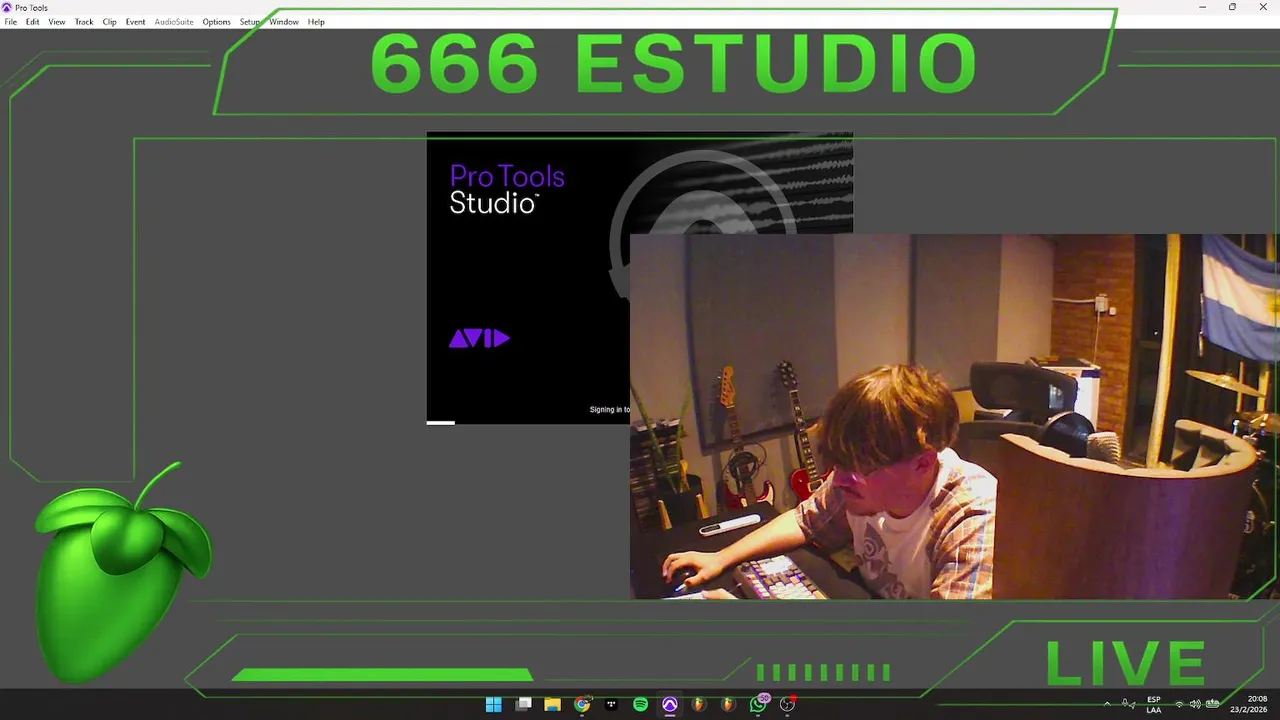1280x720 pixels.
Task: Open the Setup menu
Action: [x=250, y=22]
